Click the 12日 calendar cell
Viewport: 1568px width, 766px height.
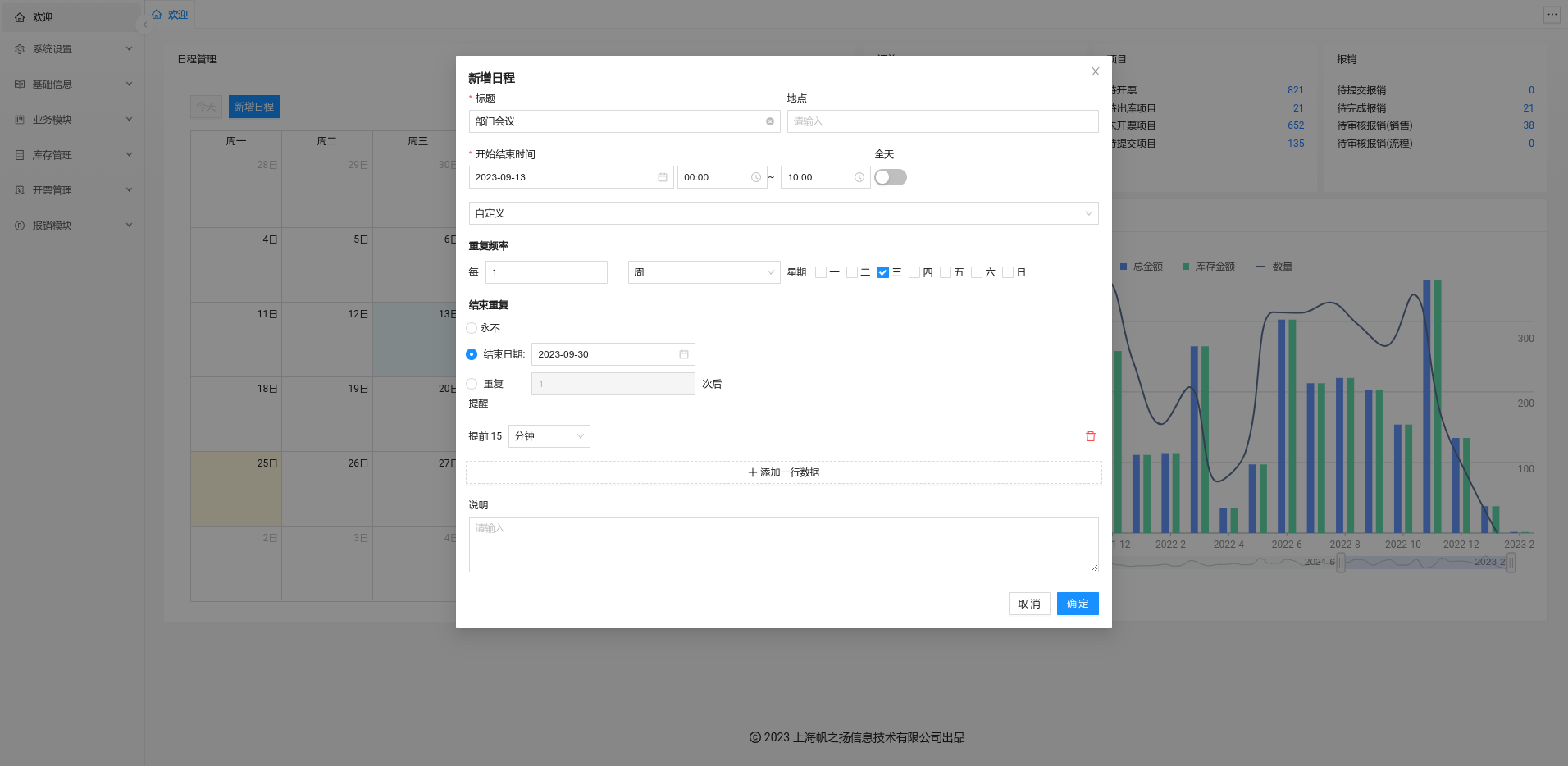(x=327, y=340)
